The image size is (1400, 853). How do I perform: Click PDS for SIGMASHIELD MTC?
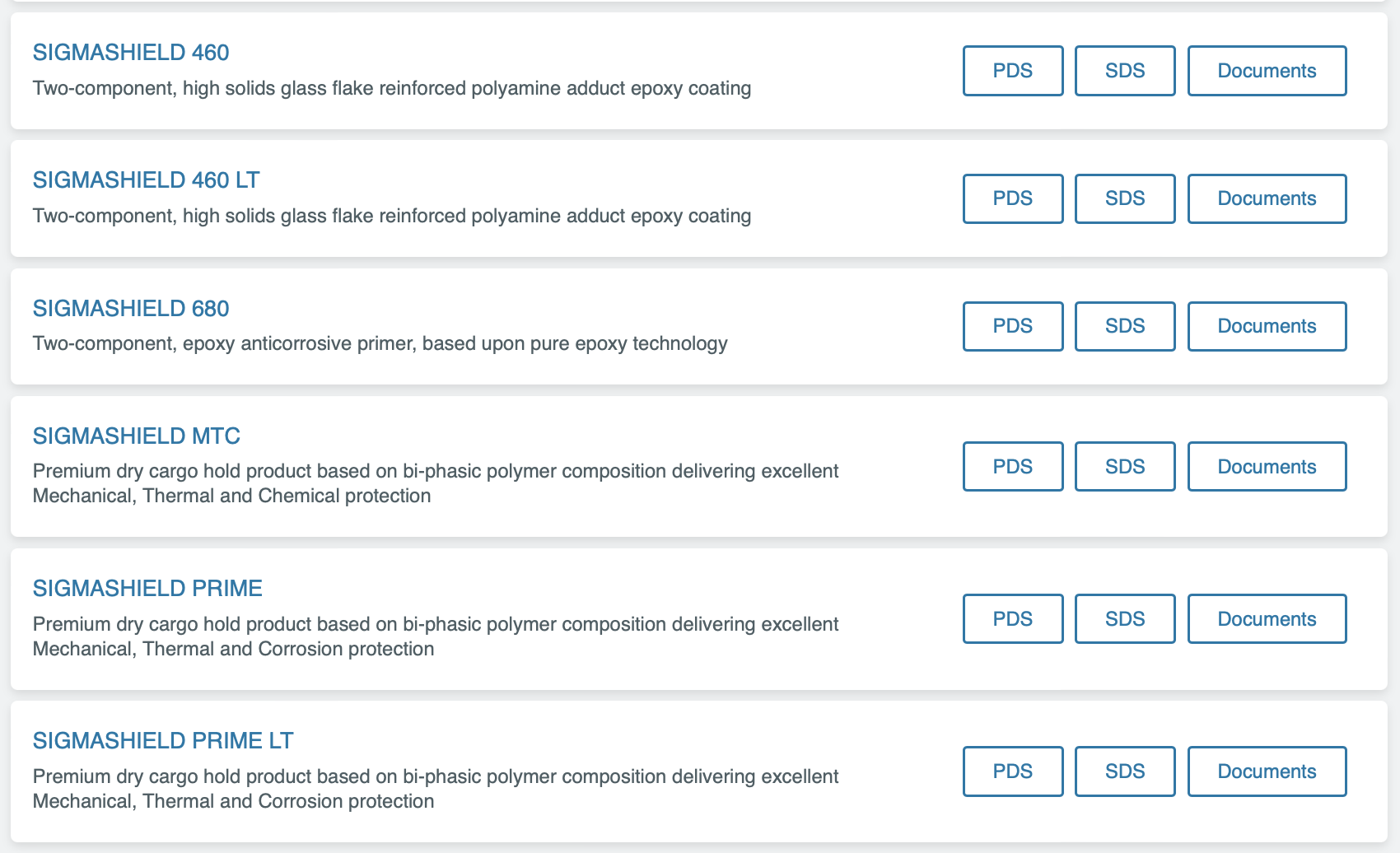point(1012,467)
